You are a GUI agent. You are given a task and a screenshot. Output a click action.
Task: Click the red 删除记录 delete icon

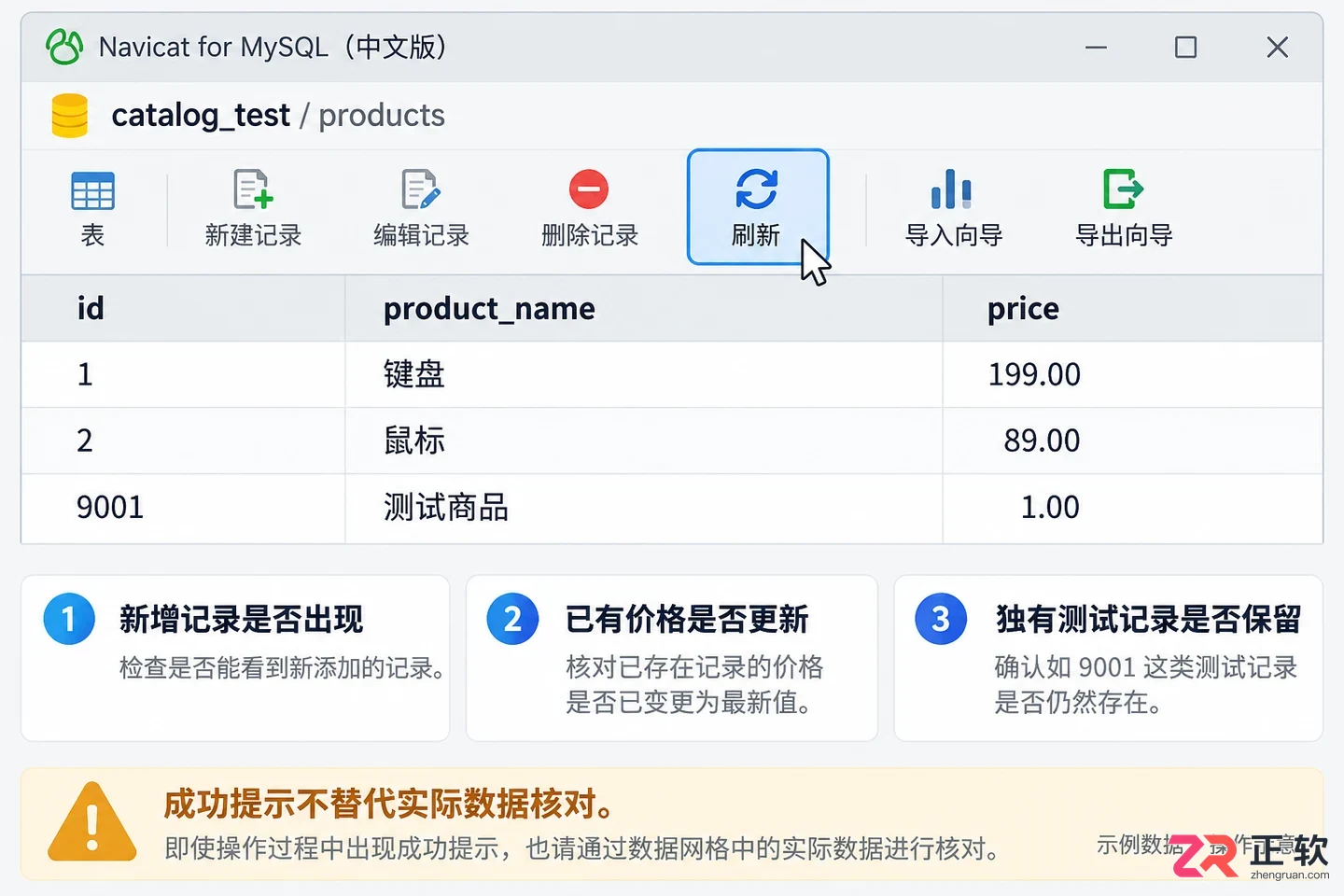tap(589, 189)
